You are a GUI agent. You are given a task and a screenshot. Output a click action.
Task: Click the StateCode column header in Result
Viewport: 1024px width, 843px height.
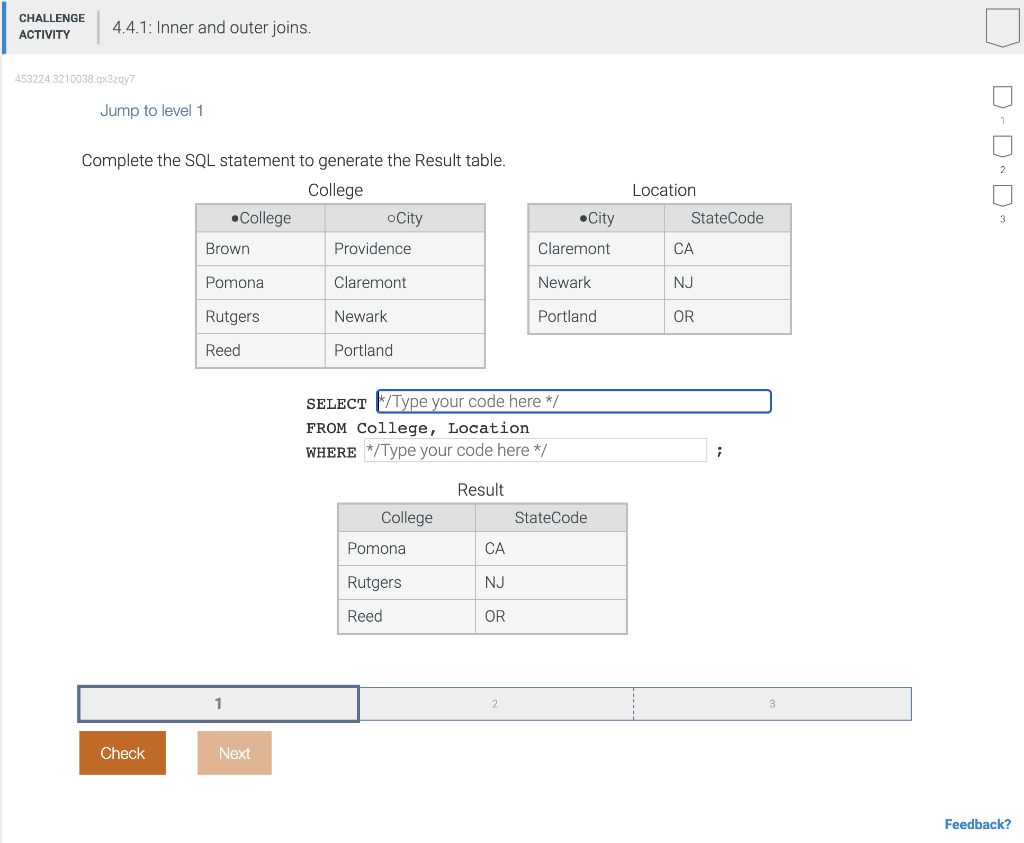coord(551,517)
